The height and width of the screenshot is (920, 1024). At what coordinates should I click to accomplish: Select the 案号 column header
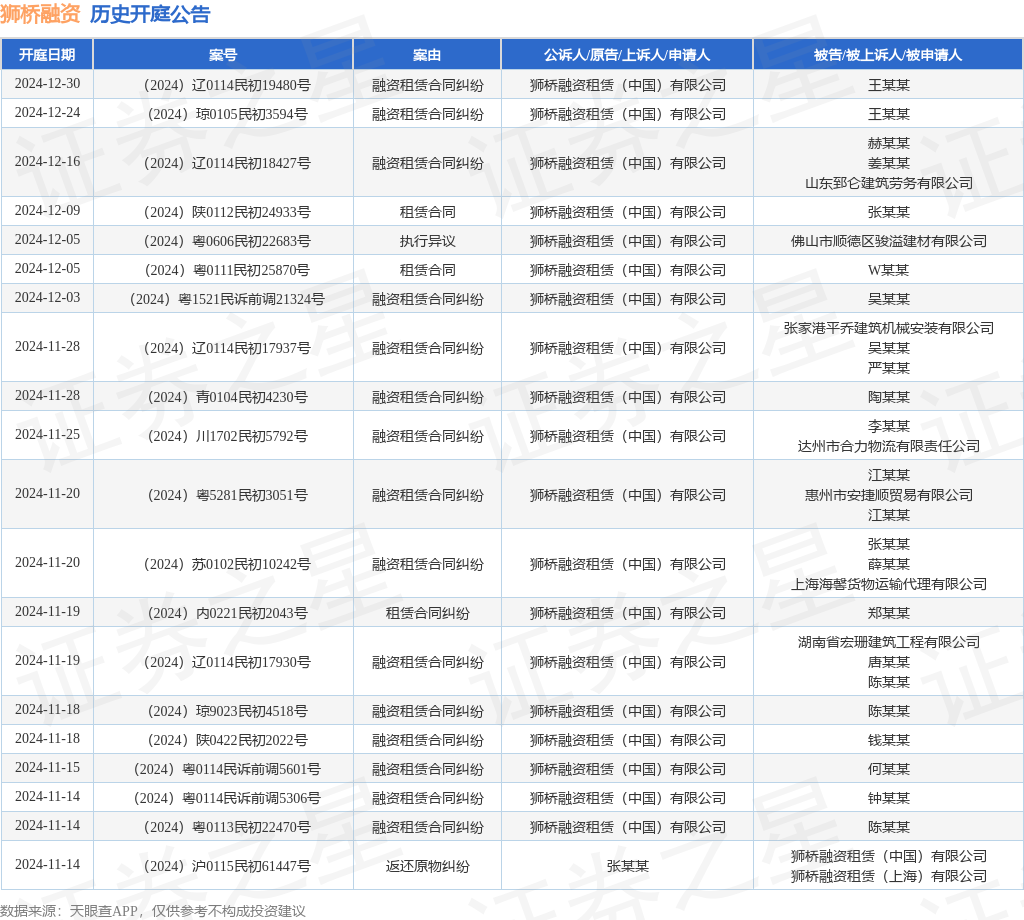click(x=223, y=55)
